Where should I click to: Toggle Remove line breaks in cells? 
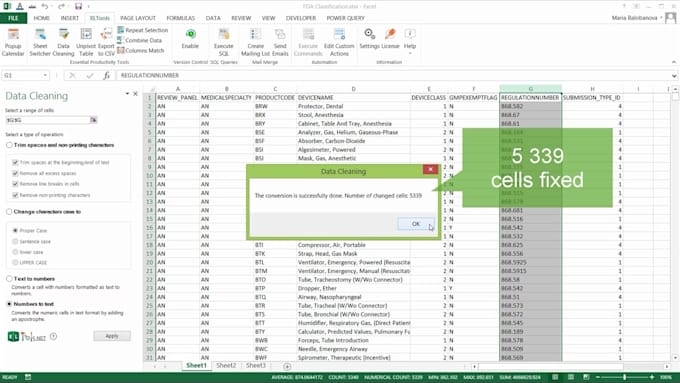click(x=15, y=184)
